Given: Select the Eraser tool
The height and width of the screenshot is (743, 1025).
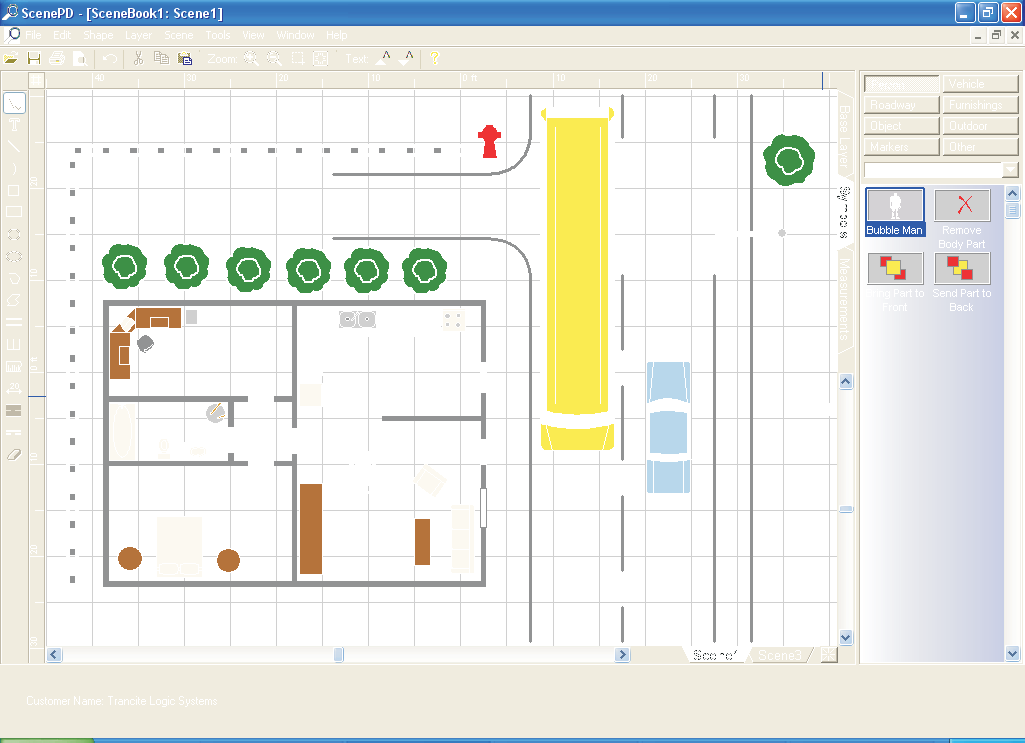Looking at the screenshot, I should click(x=14, y=454).
